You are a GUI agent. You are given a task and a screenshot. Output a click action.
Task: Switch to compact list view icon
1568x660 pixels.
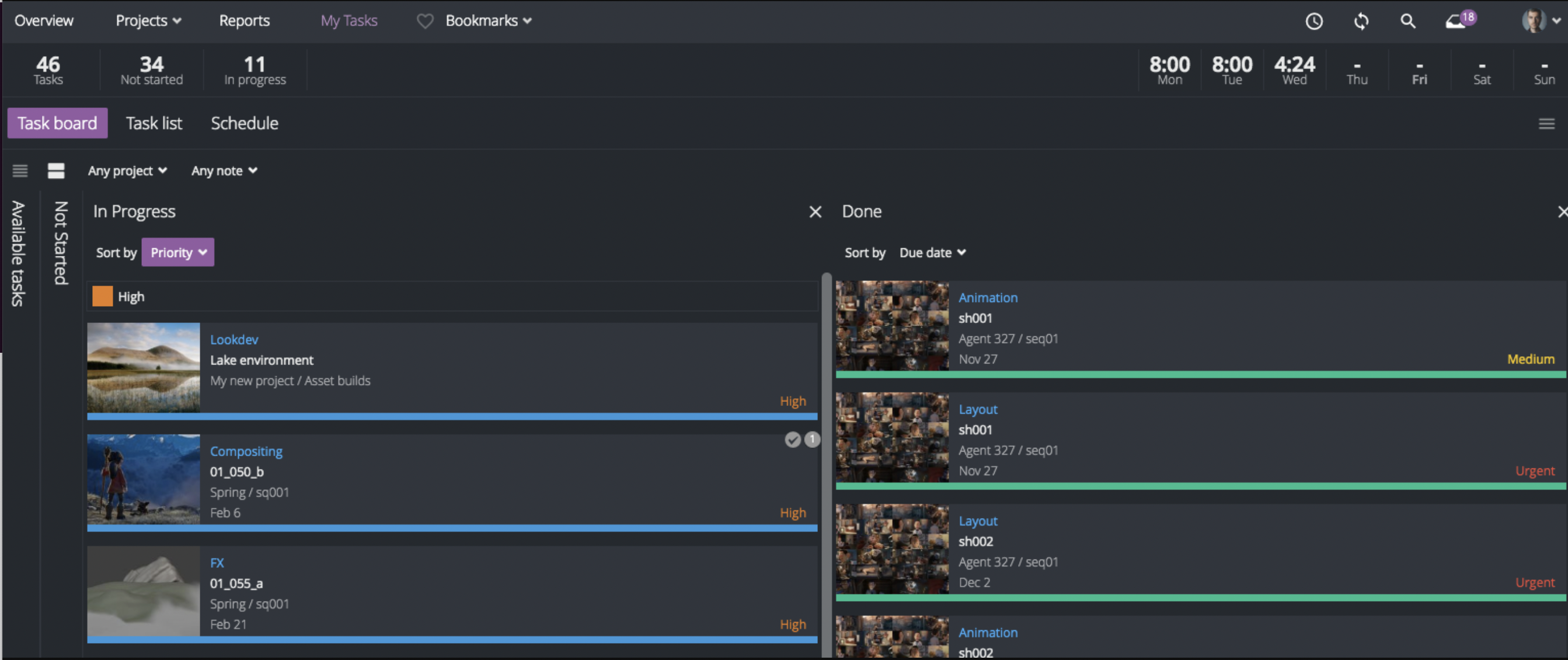20,171
